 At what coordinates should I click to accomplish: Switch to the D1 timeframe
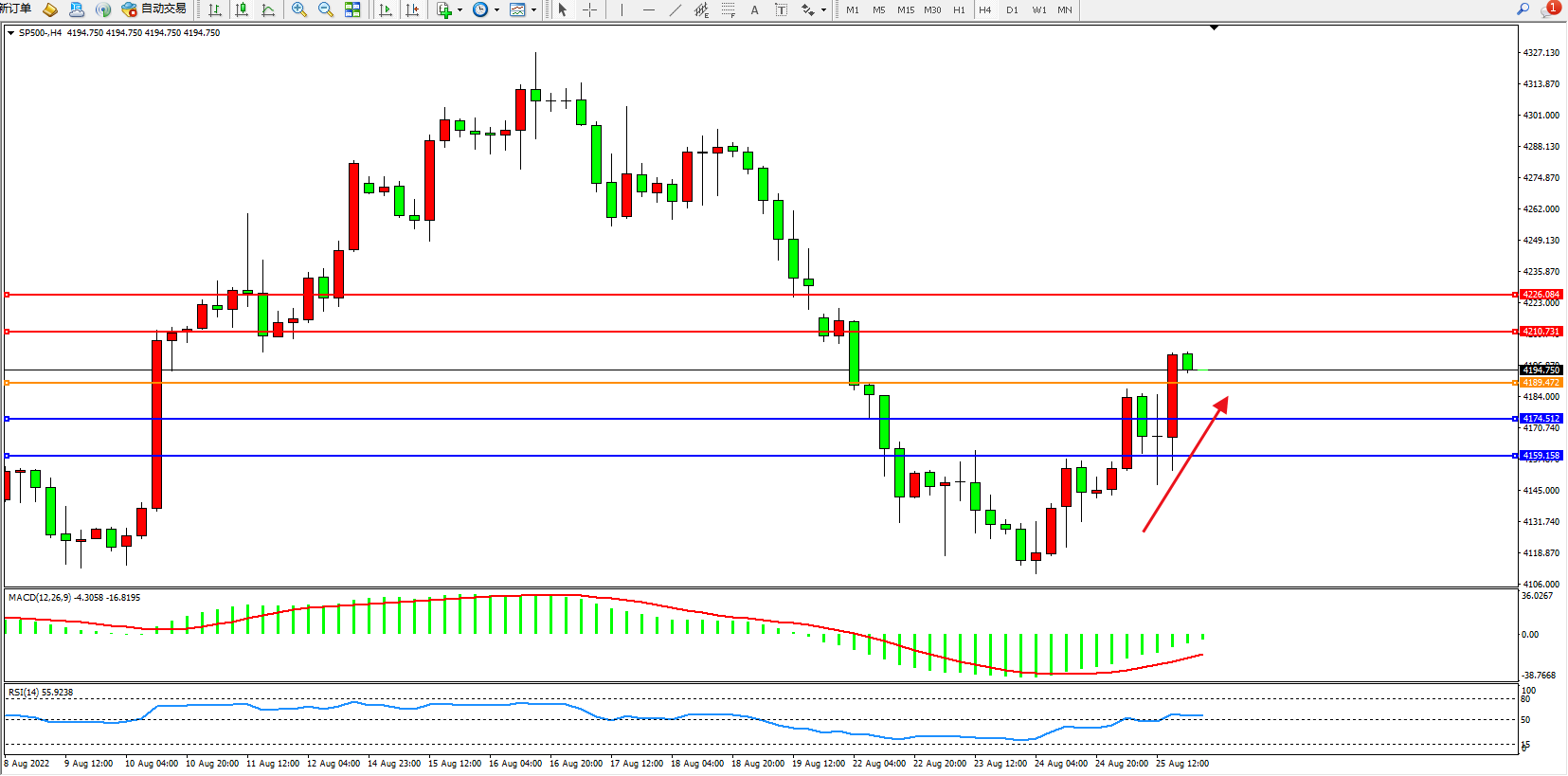point(1012,9)
